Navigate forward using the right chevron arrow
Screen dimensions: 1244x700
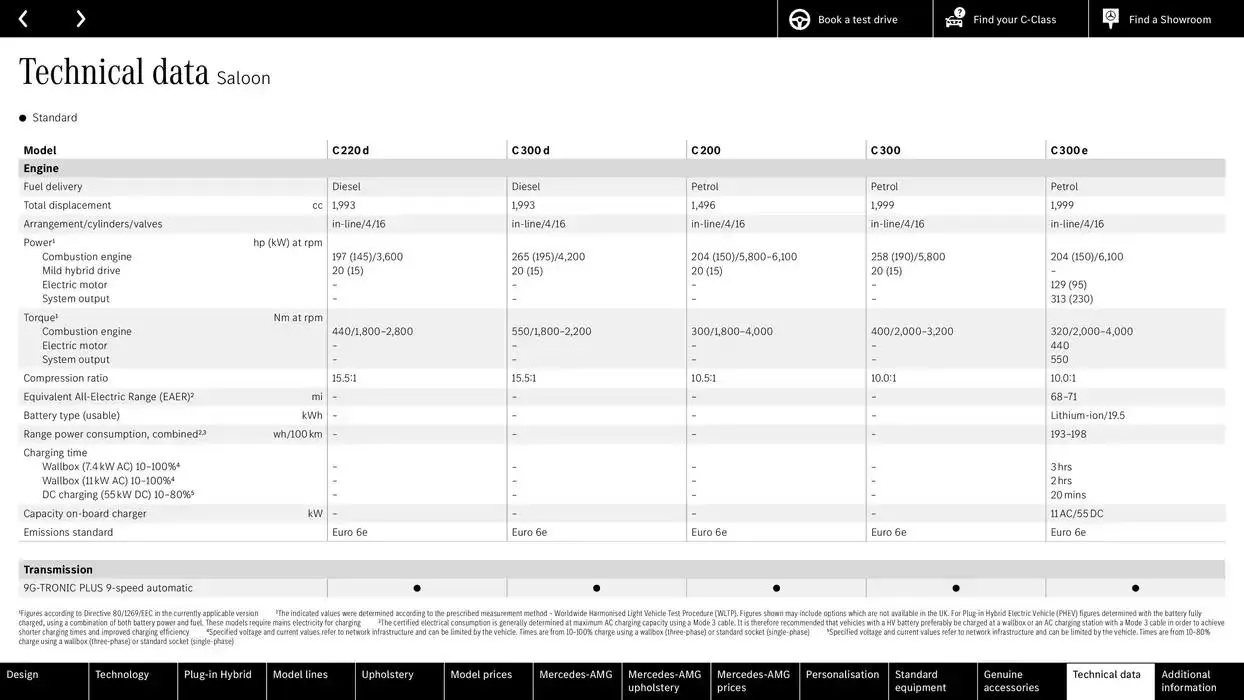[80, 18]
